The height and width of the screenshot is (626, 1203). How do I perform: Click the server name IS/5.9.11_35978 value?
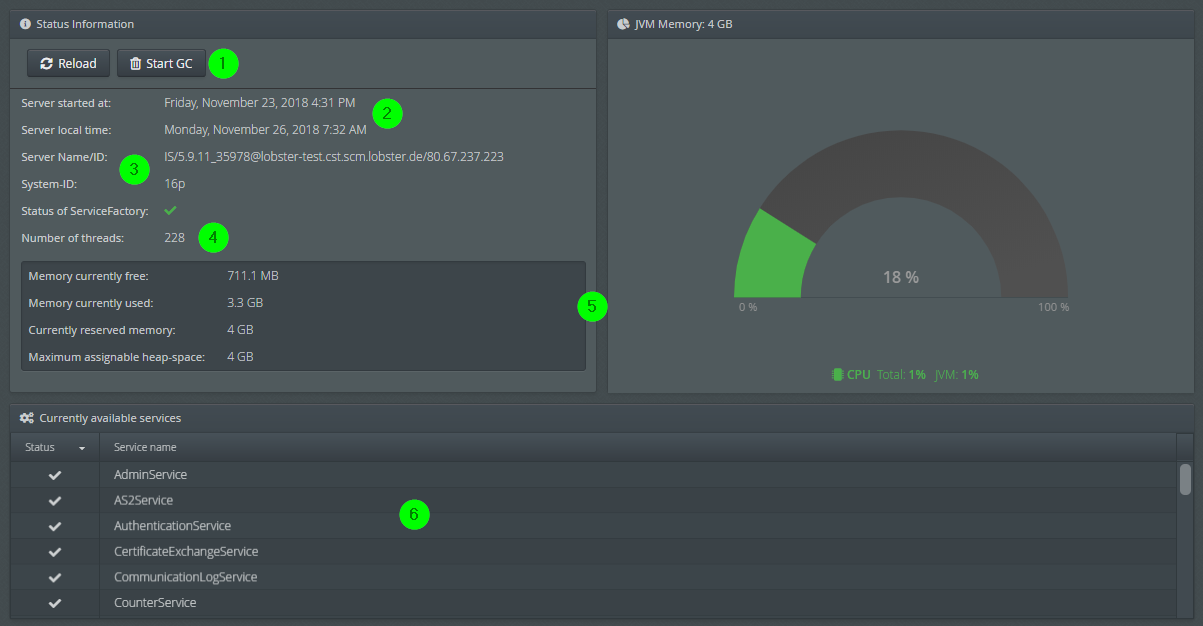coord(334,157)
